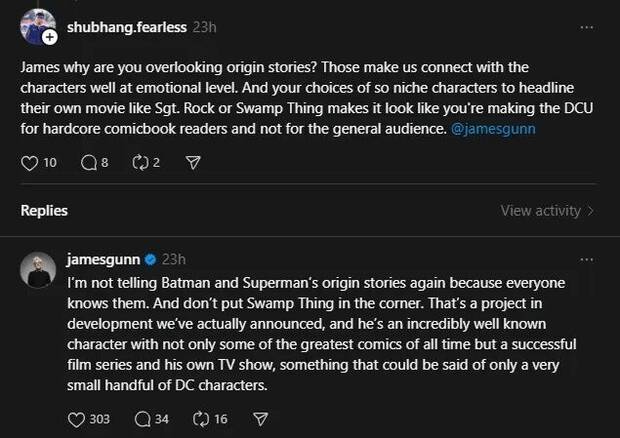
Task: Share jamesgunn's reply via send icon
Action: (x=260, y=419)
